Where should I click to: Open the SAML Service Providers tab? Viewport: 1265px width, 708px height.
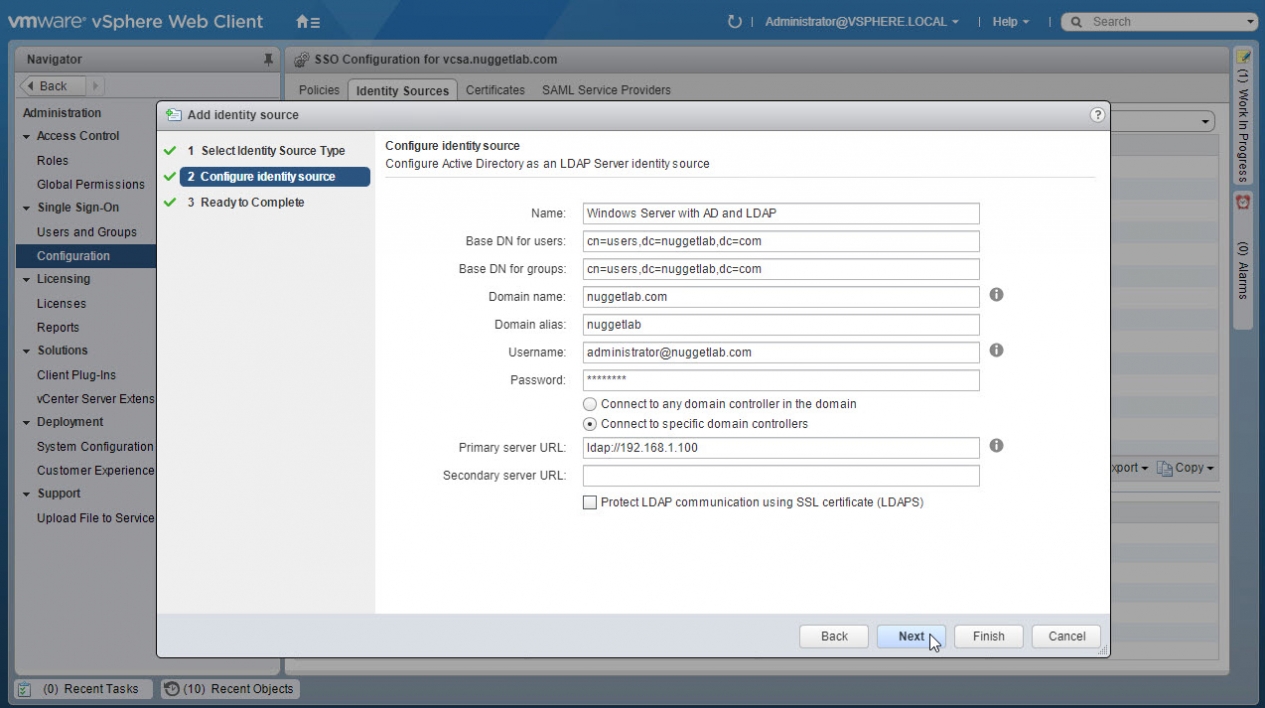coord(606,90)
